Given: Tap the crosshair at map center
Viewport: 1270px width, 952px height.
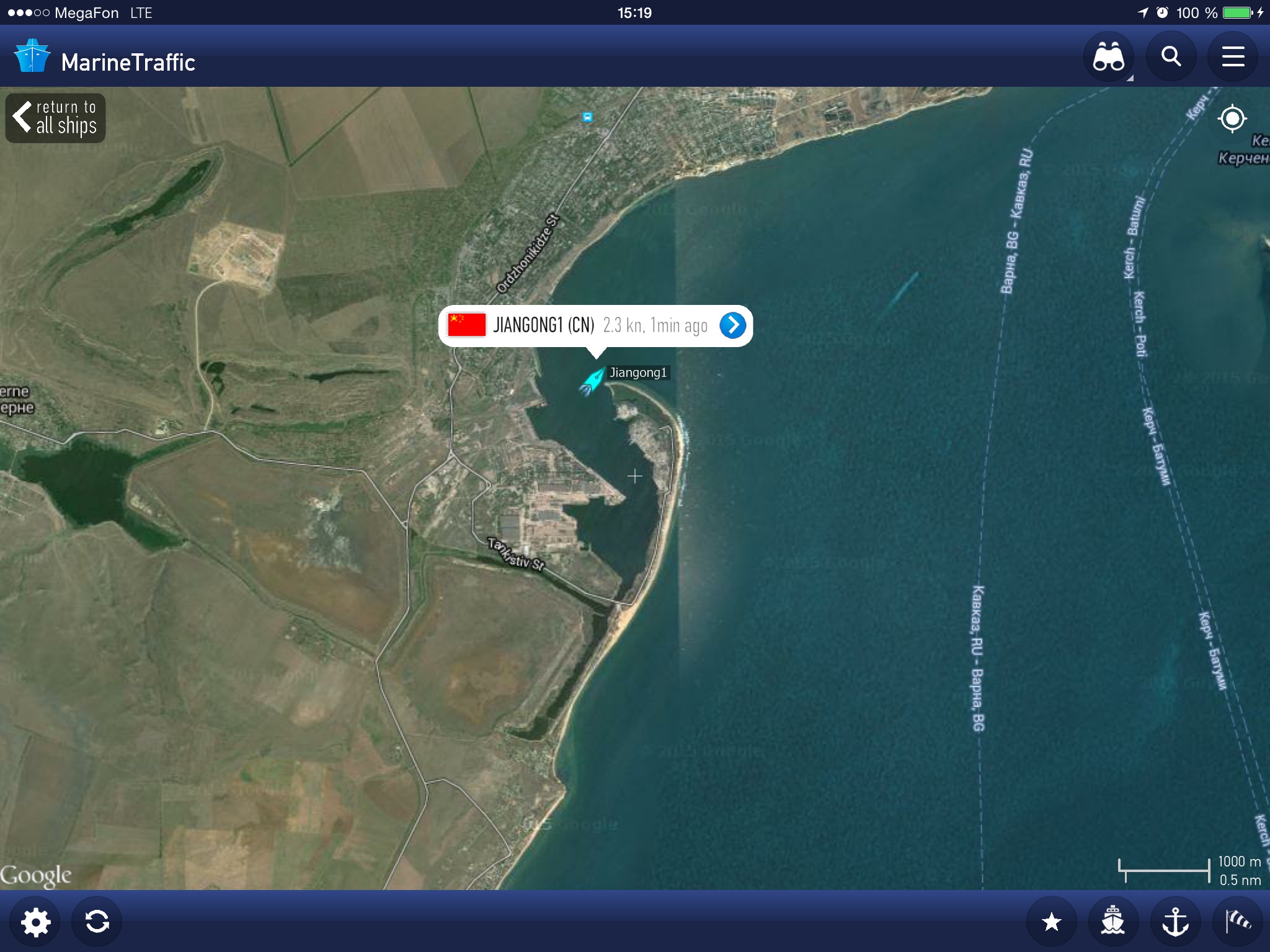Looking at the screenshot, I should click(634, 476).
